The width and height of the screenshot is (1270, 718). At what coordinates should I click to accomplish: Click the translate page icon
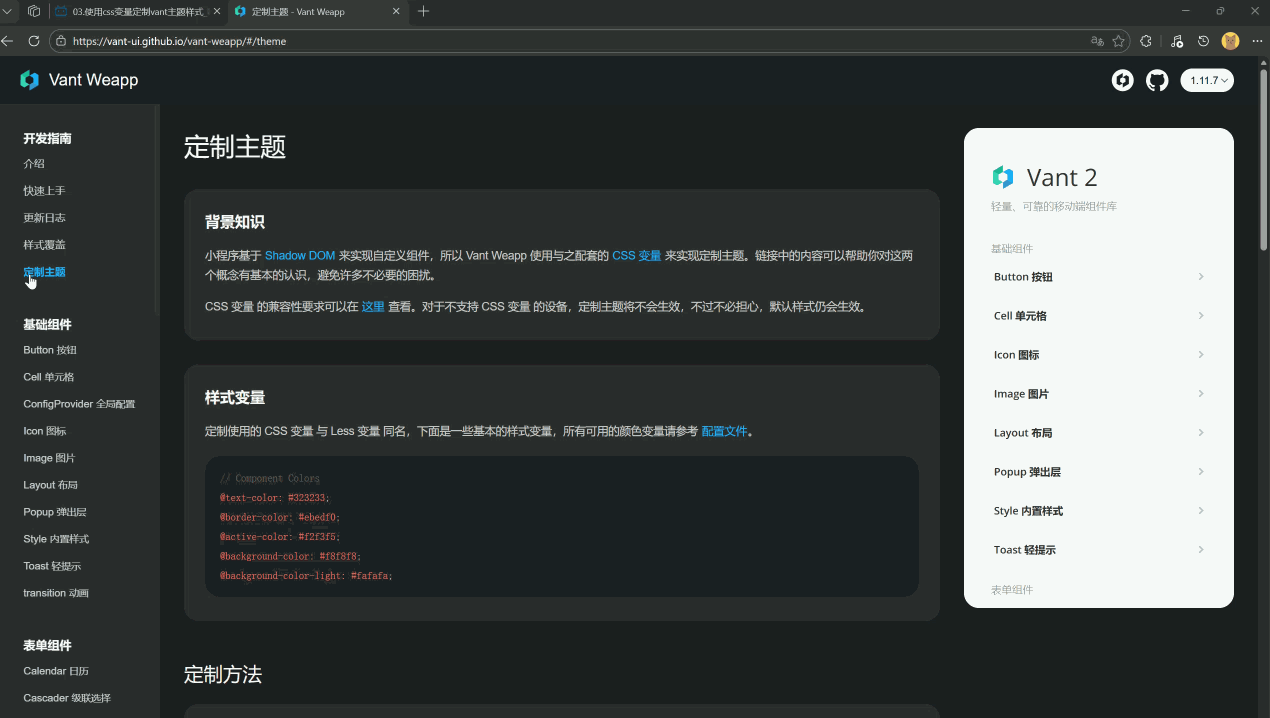[1097, 41]
